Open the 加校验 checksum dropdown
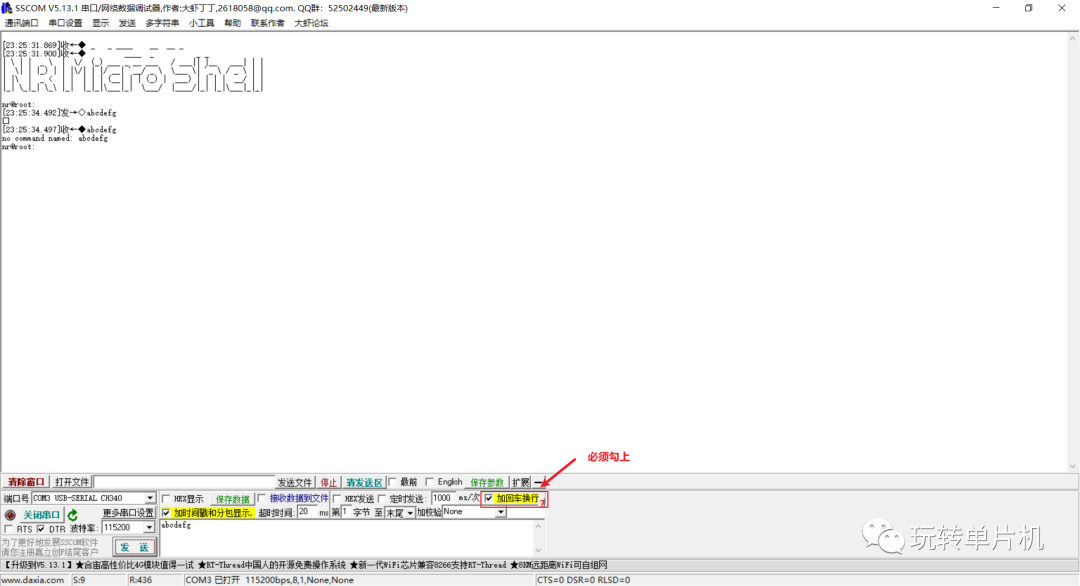The image size is (1080, 586). 499,512
